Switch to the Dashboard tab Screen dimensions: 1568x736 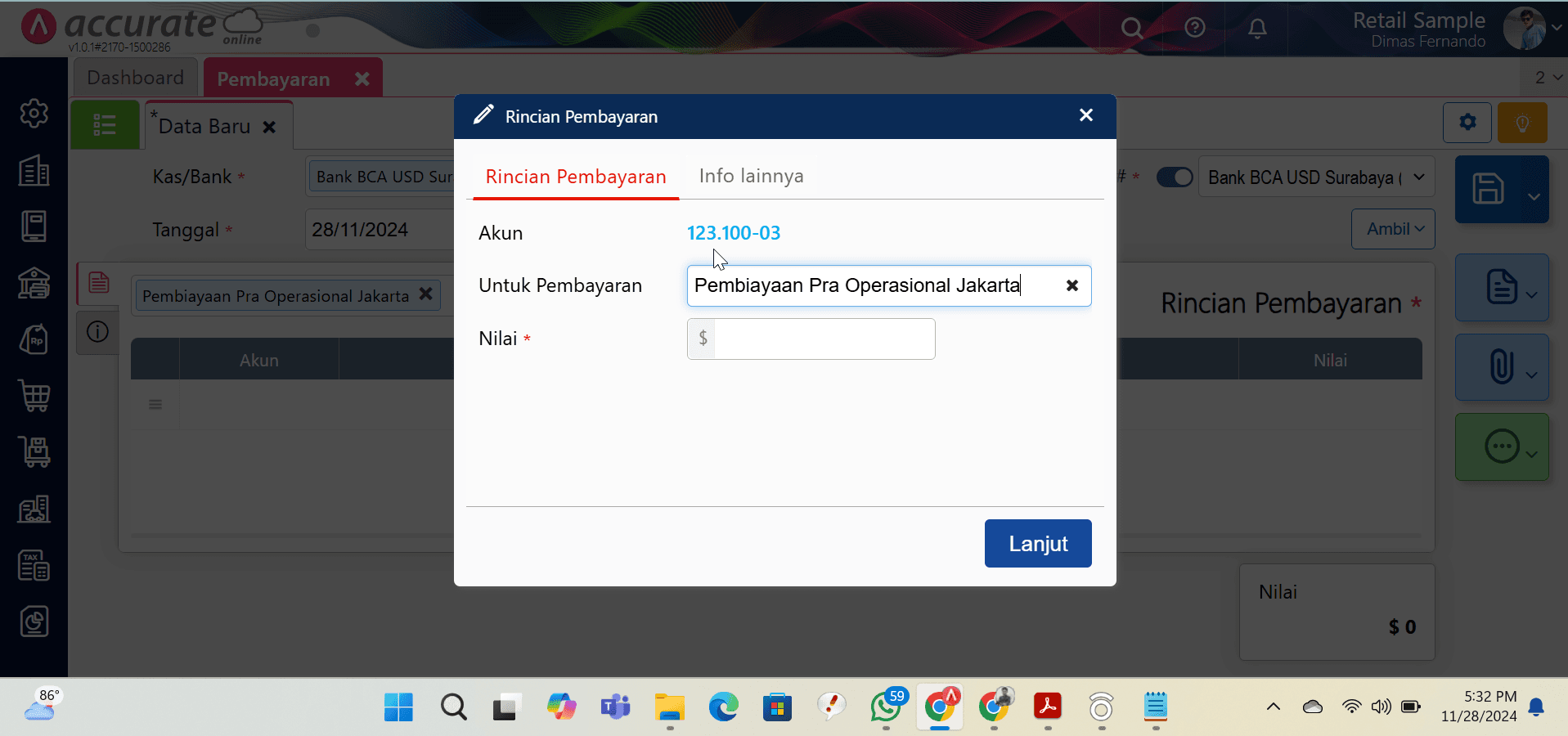(135, 78)
